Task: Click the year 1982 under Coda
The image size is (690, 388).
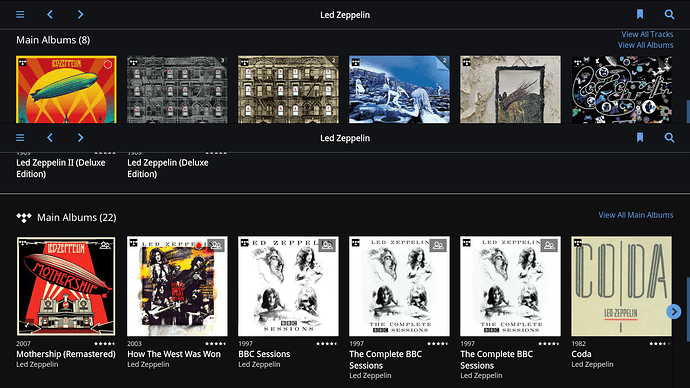Action: (578, 344)
